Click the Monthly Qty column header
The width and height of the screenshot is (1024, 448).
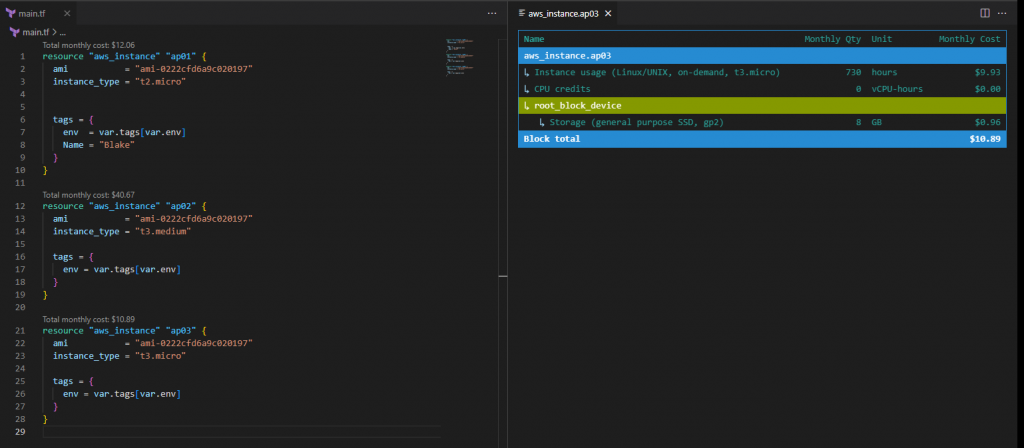tap(833, 39)
